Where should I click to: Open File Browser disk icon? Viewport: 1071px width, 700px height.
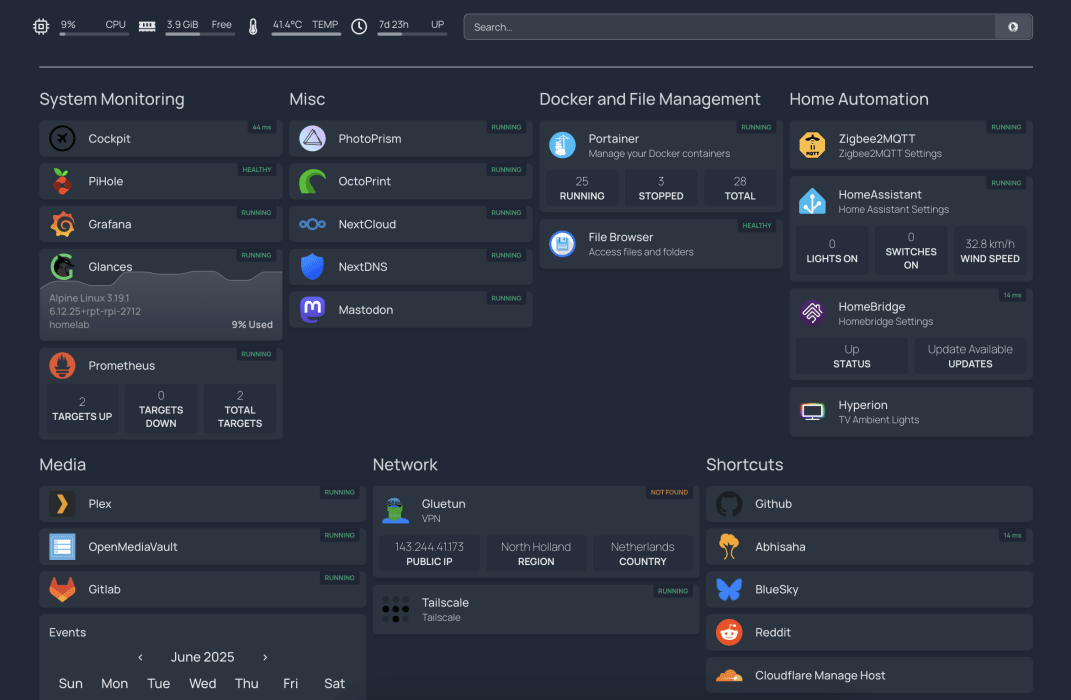[562, 244]
